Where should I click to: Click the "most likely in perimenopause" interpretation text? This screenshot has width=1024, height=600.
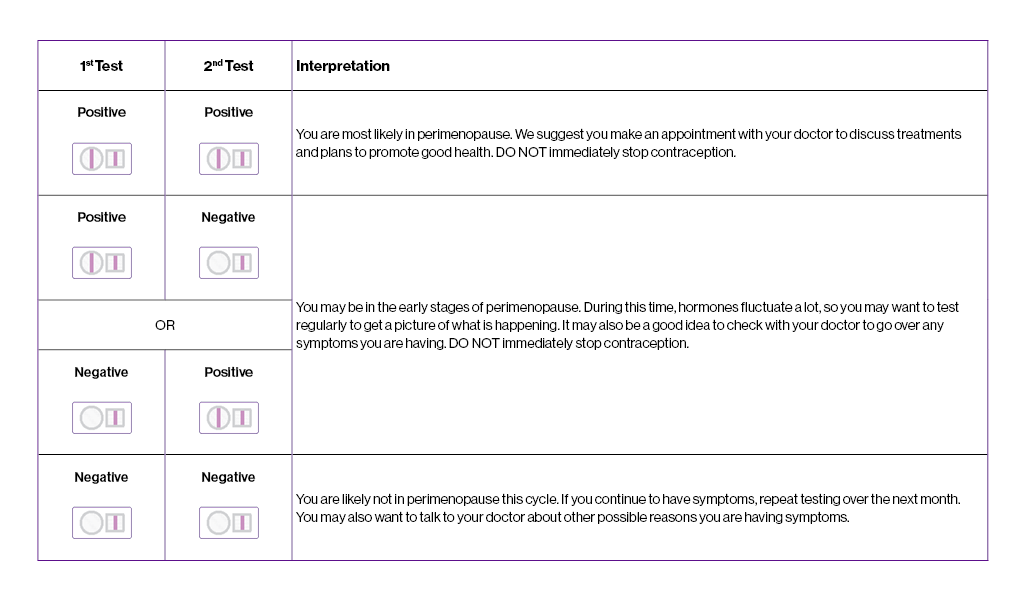628,143
